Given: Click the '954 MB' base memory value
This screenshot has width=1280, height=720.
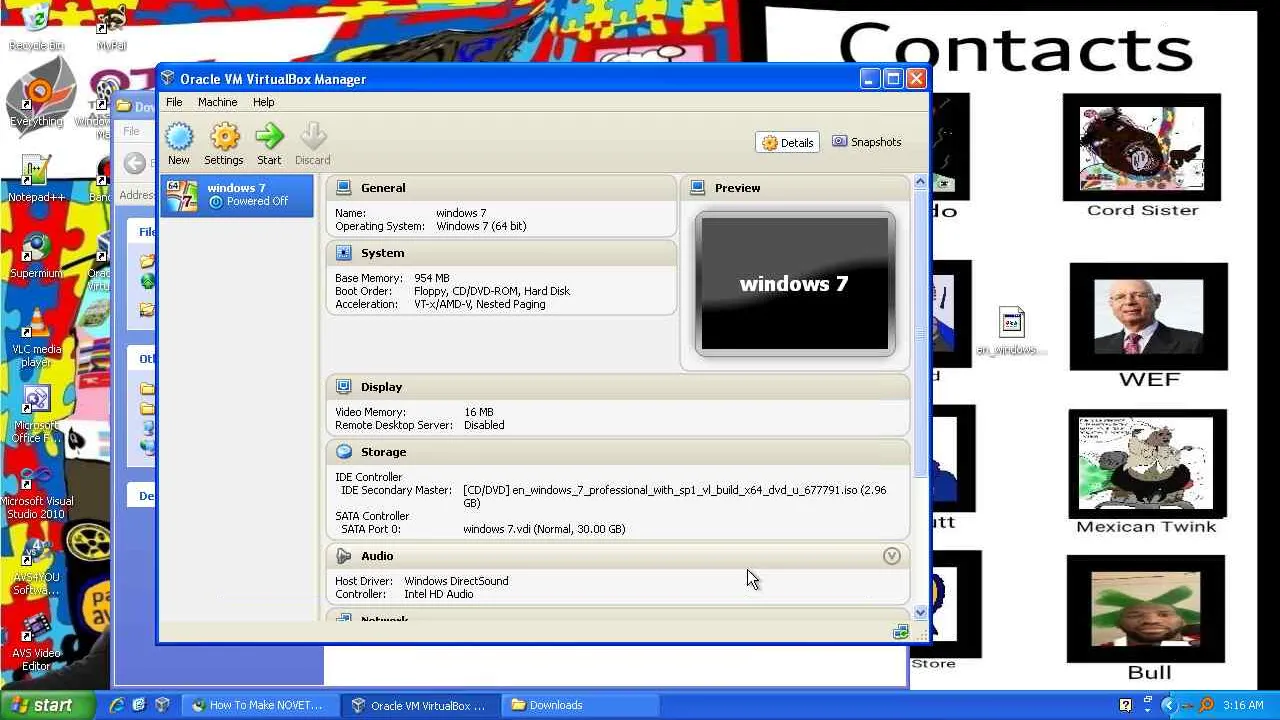Looking at the screenshot, I should tap(432, 278).
